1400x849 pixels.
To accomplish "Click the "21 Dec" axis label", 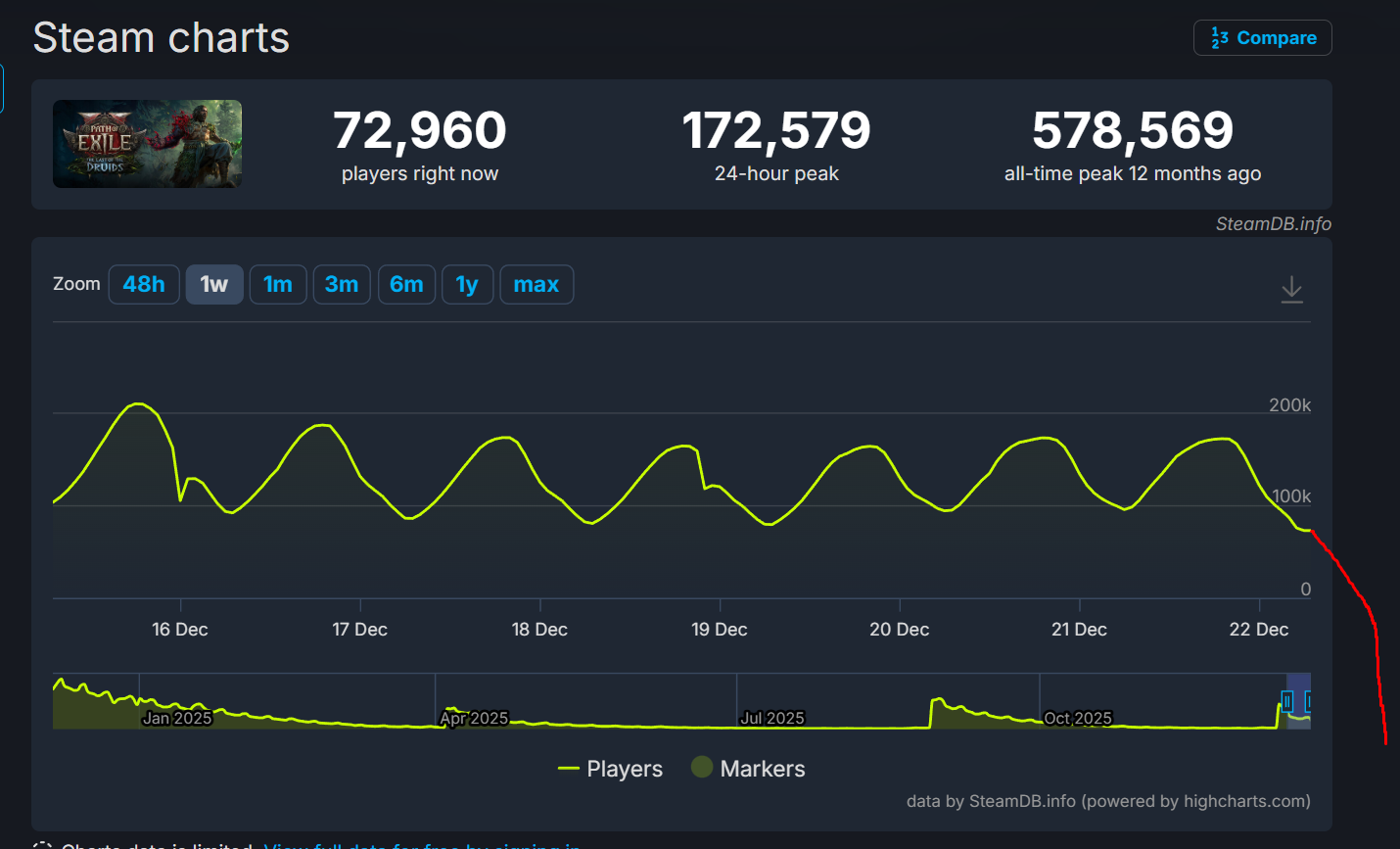I will [1079, 630].
